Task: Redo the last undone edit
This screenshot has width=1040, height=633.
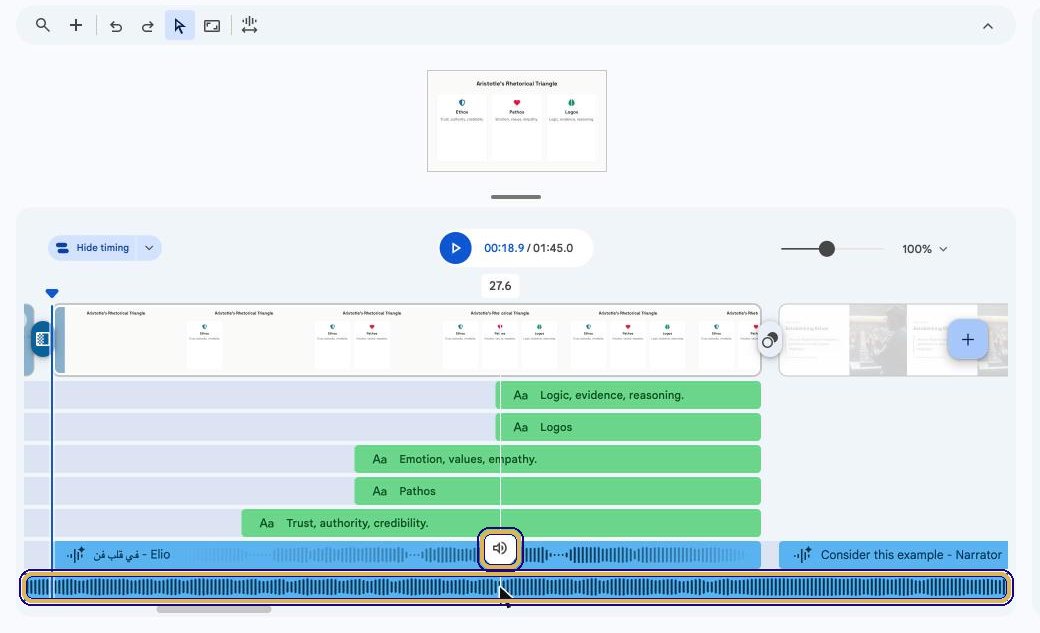Action: tap(147, 26)
